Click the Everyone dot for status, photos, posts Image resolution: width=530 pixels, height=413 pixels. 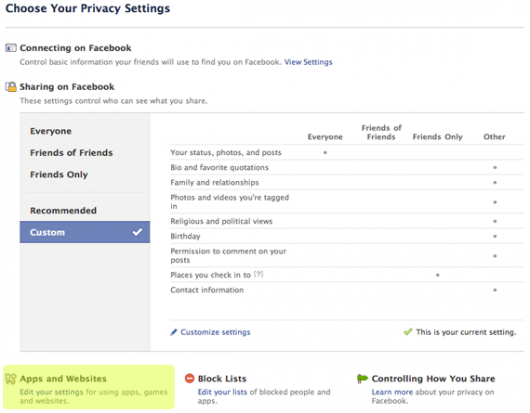coord(325,152)
